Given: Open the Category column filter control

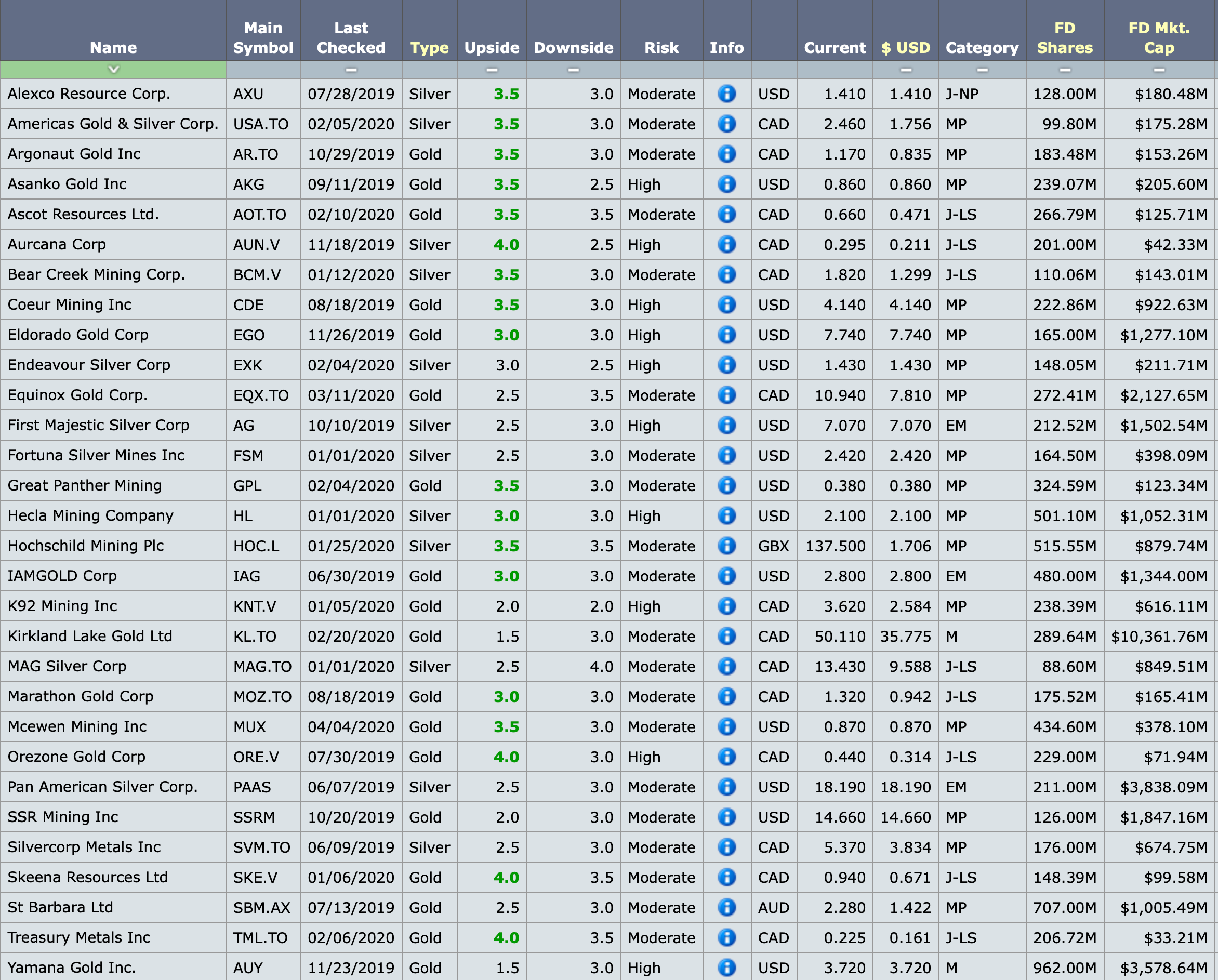Looking at the screenshot, I should pyautogui.click(x=983, y=70).
